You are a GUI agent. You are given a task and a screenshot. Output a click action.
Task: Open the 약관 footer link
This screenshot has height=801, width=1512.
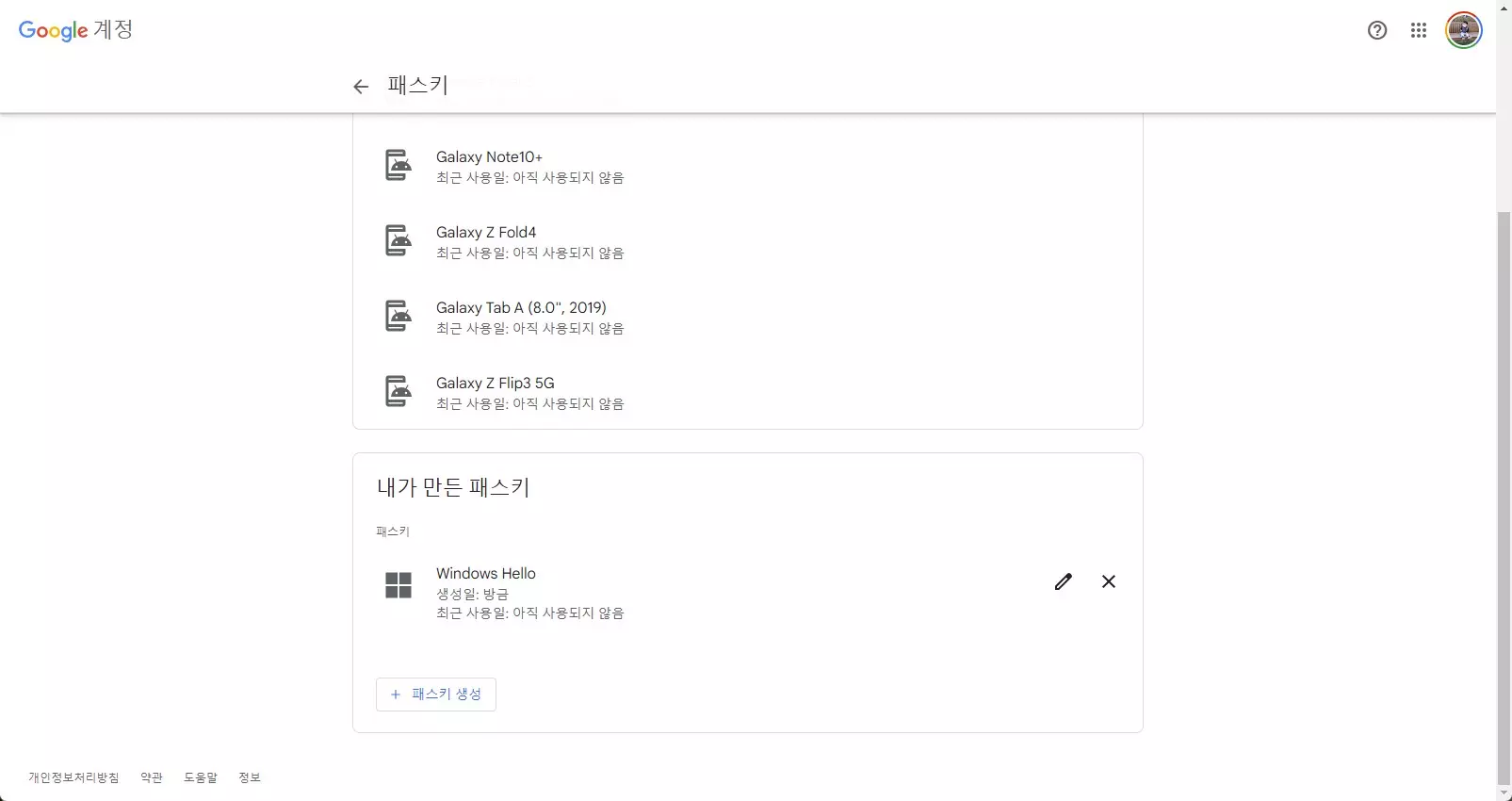151,777
